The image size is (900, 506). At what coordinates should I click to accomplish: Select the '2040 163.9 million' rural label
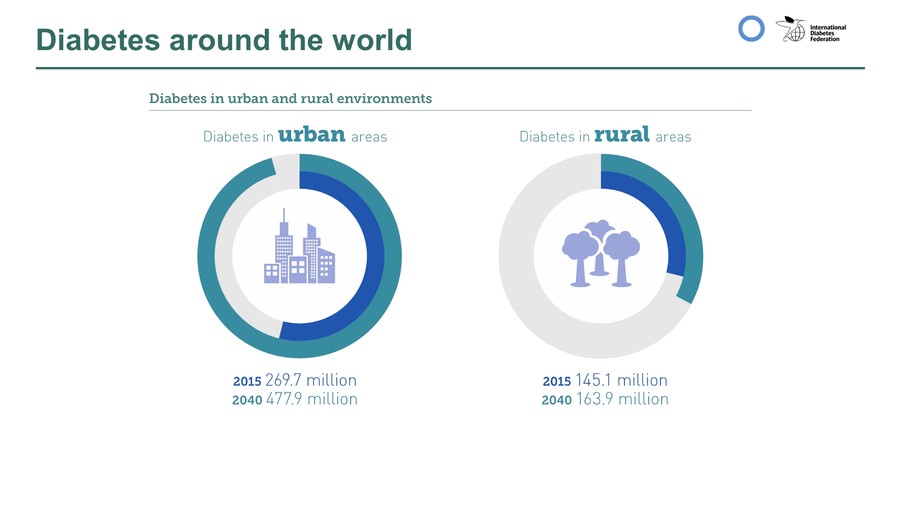tap(605, 399)
